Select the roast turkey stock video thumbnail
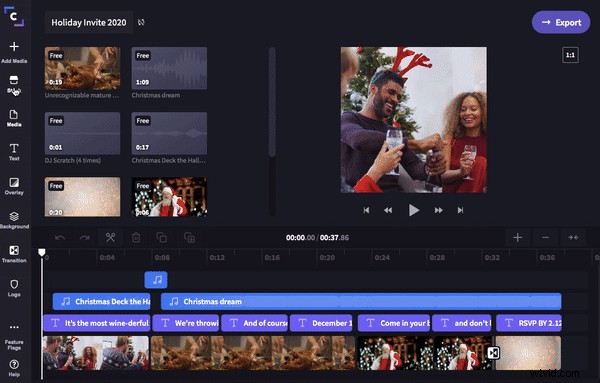The width and height of the screenshot is (600, 383). click(82, 68)
